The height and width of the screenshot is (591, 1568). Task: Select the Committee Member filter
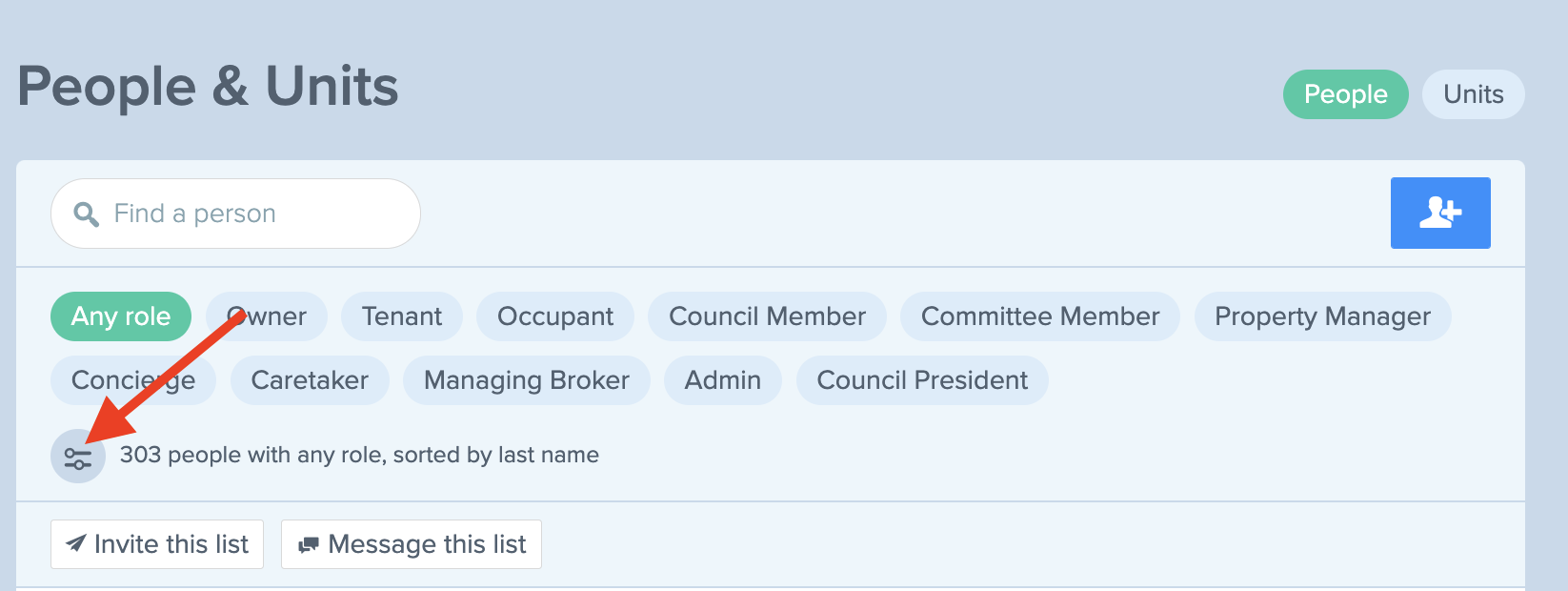(1040, 316)
